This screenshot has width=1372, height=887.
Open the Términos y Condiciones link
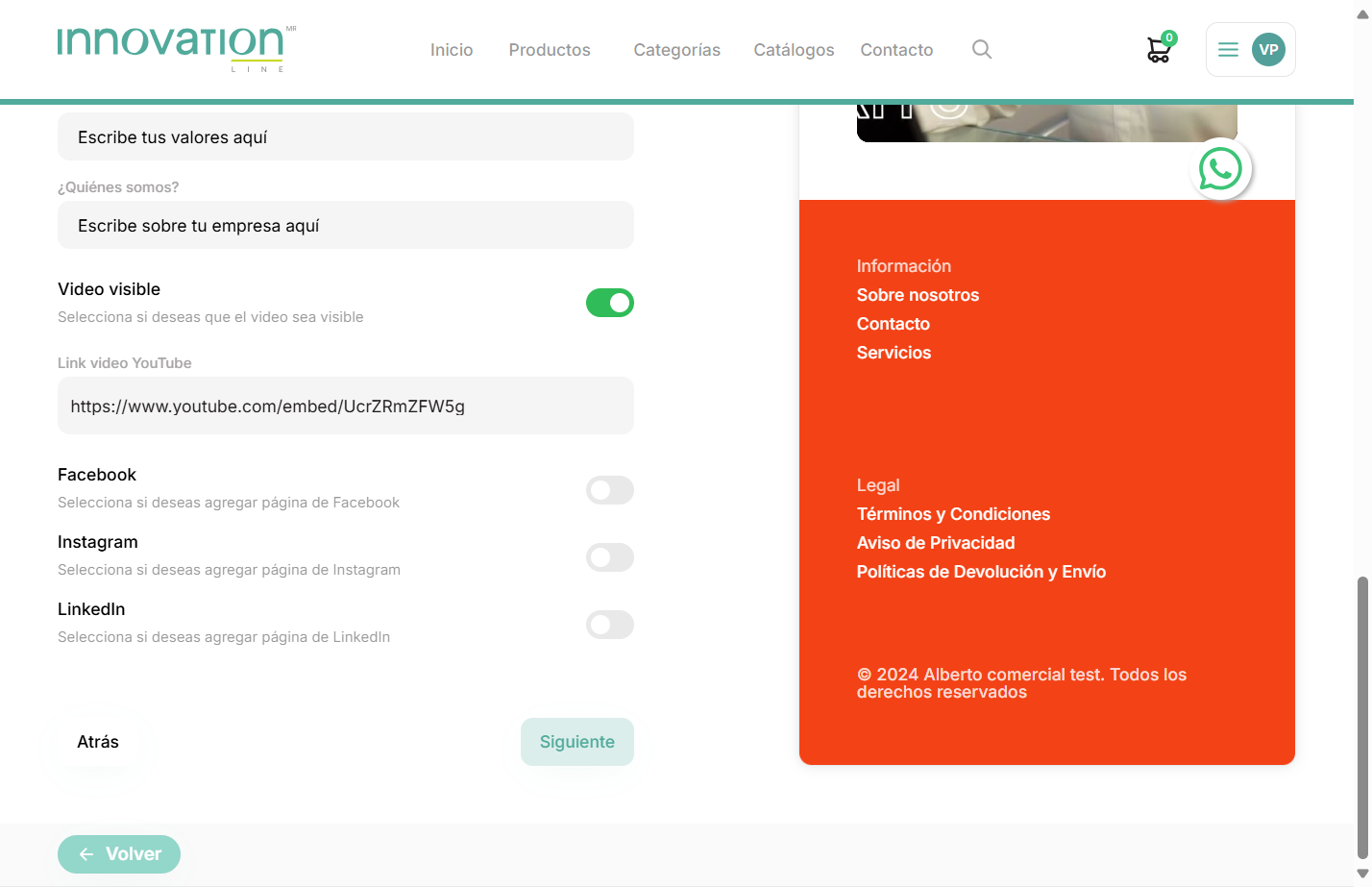pos(953,514)
